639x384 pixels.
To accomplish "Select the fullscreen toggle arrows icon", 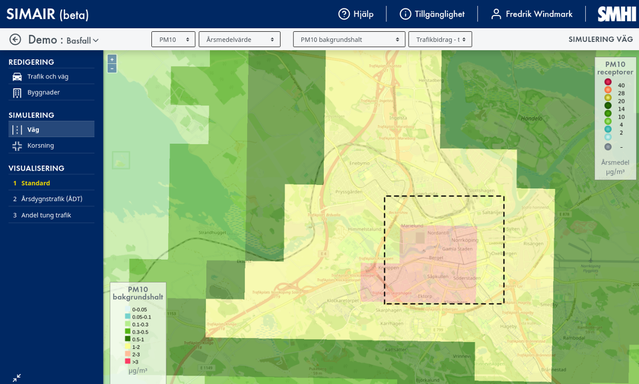I will pos(17,378).
